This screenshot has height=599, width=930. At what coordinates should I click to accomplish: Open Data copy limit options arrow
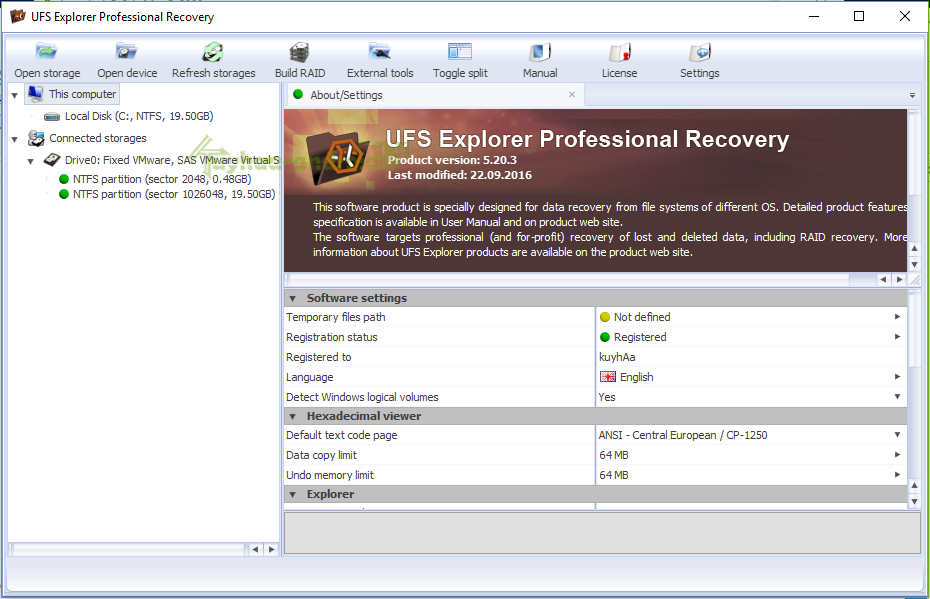[897, 454]
